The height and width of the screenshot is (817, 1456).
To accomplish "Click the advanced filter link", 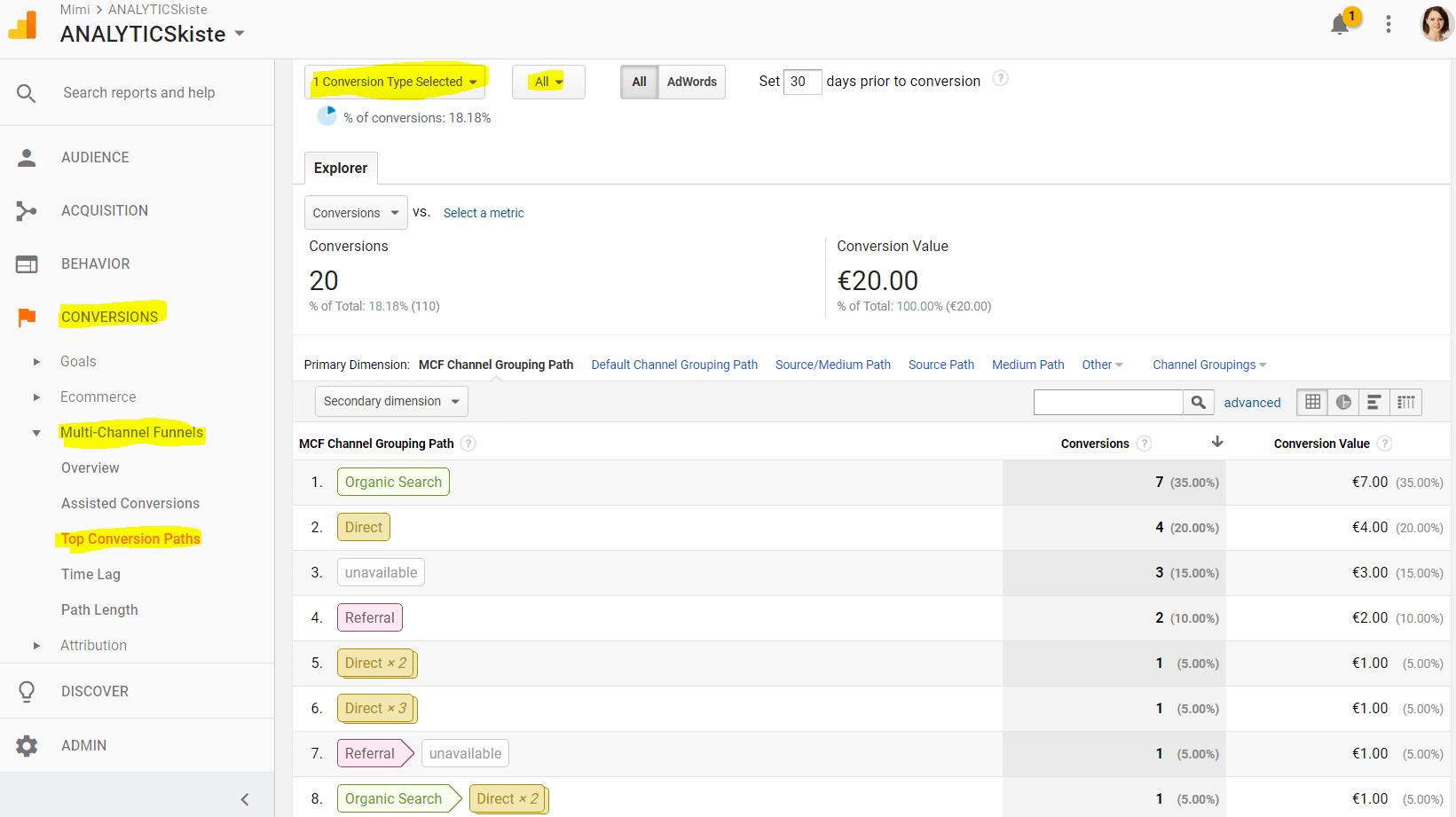I will point(1252,403).
